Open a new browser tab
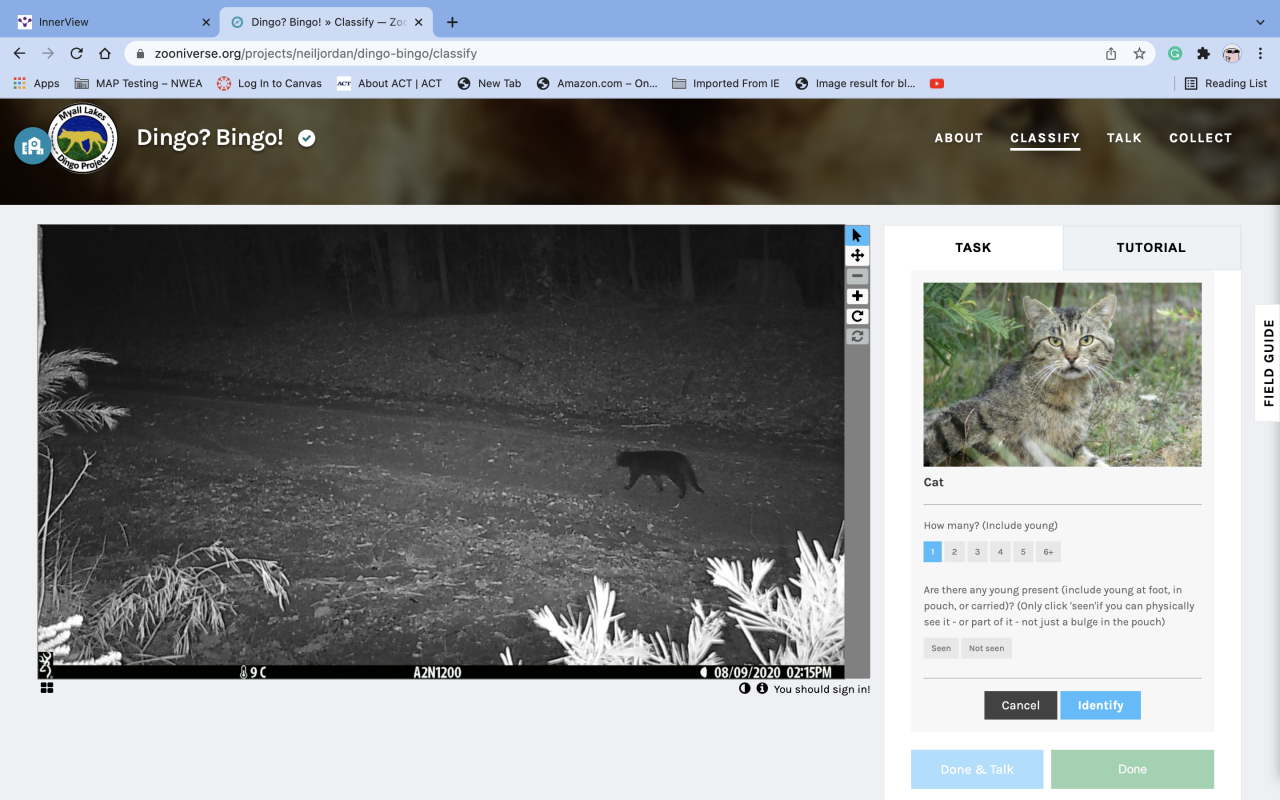This screenshot has width=1280, height=800. [x=452, y=22]
